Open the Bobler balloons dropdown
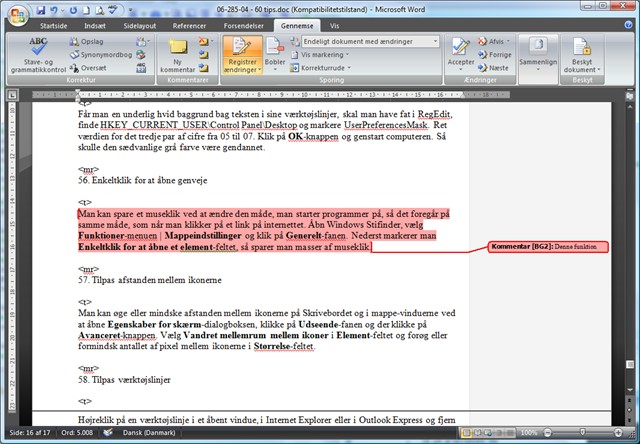The image size is (640, 444). click(x=274, y=54)
